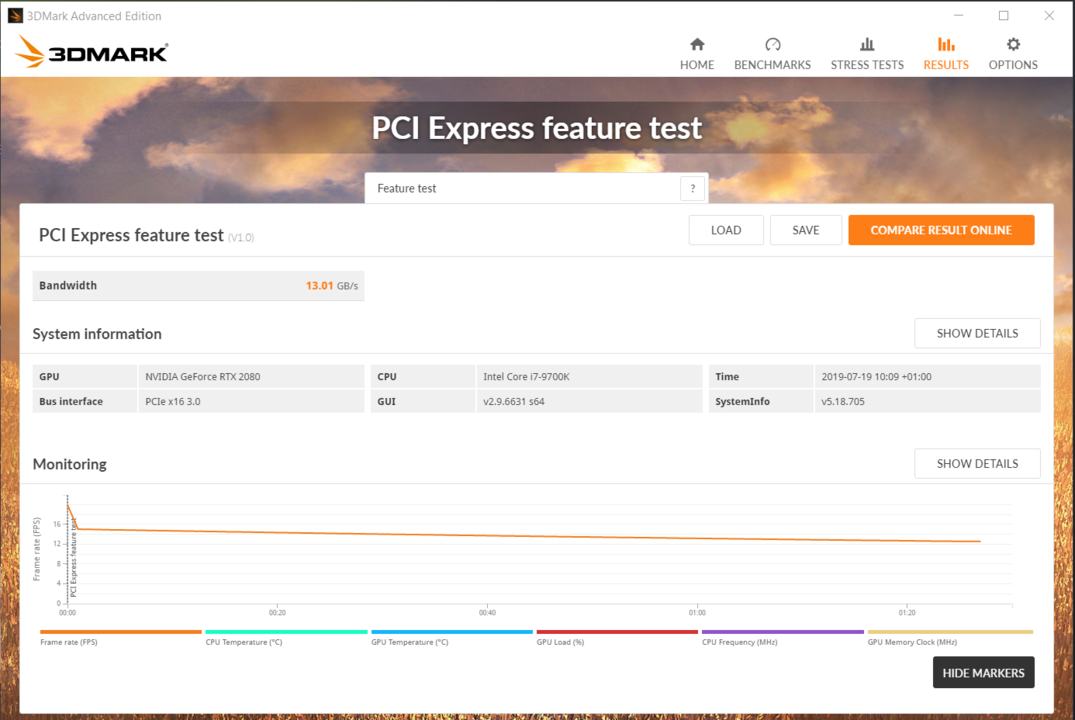This screenshot has width=1075, height=720.
Task: Click the 01:00 time axis label
Action: (x=697, y=613)
